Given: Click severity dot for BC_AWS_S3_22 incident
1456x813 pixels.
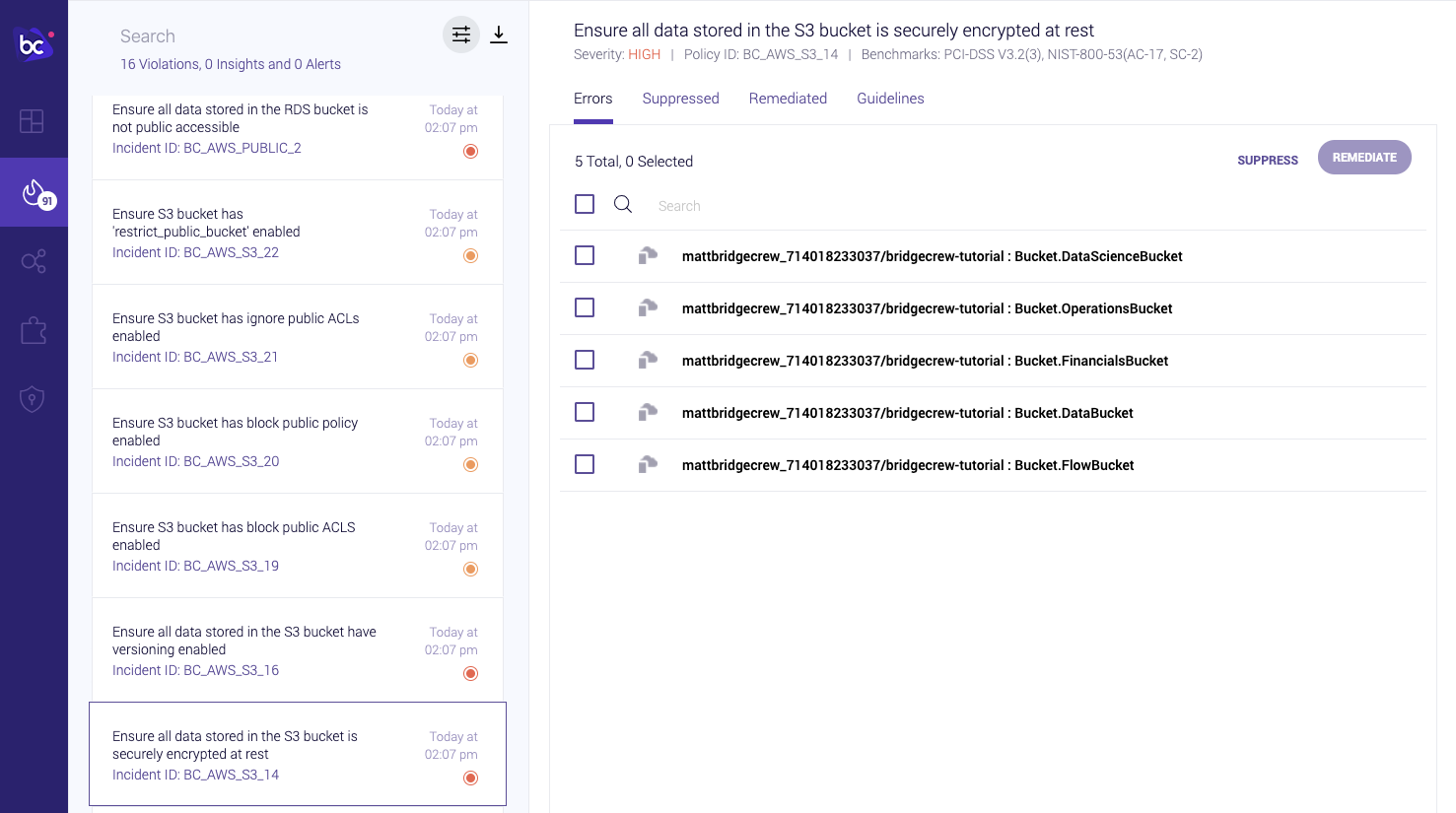Looking at the screenshot, I should point(471,256).
